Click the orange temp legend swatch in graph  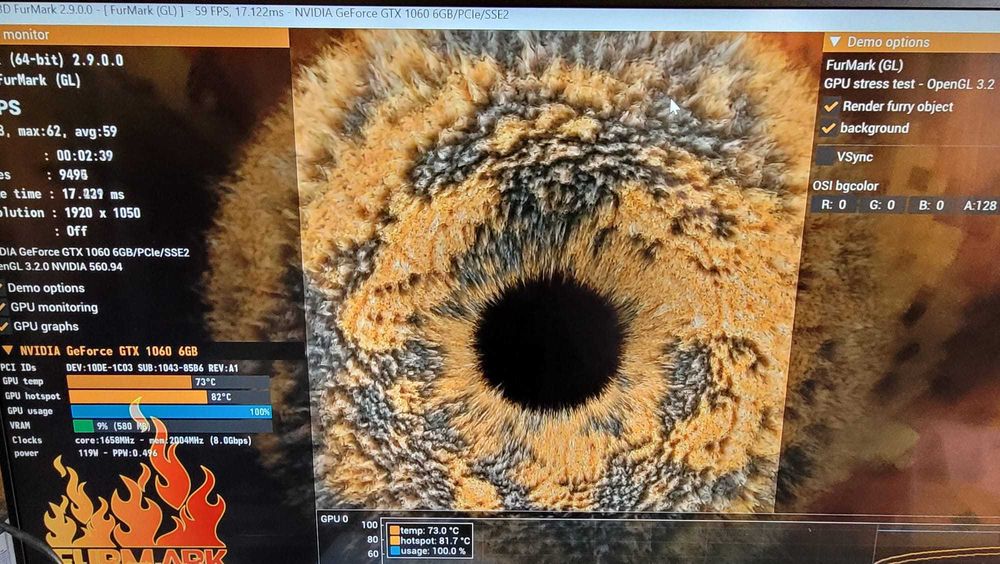point(395,530)
